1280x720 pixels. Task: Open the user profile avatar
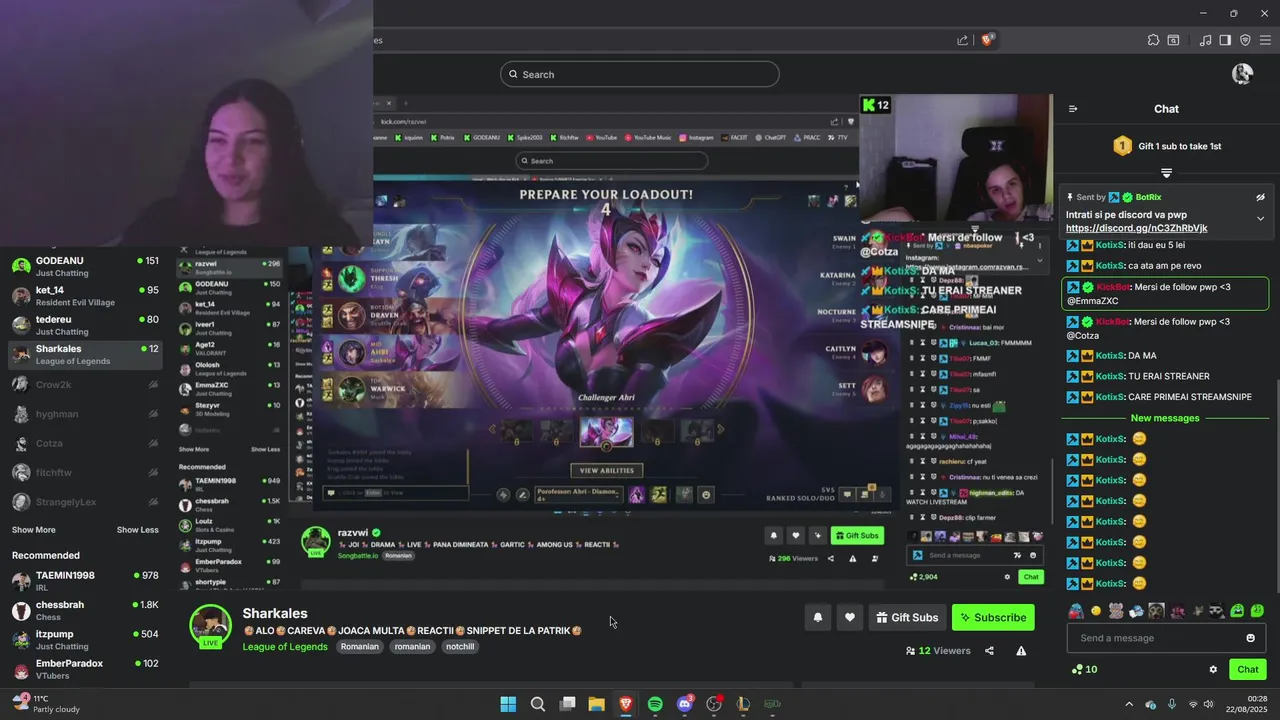click(1242, 74)
